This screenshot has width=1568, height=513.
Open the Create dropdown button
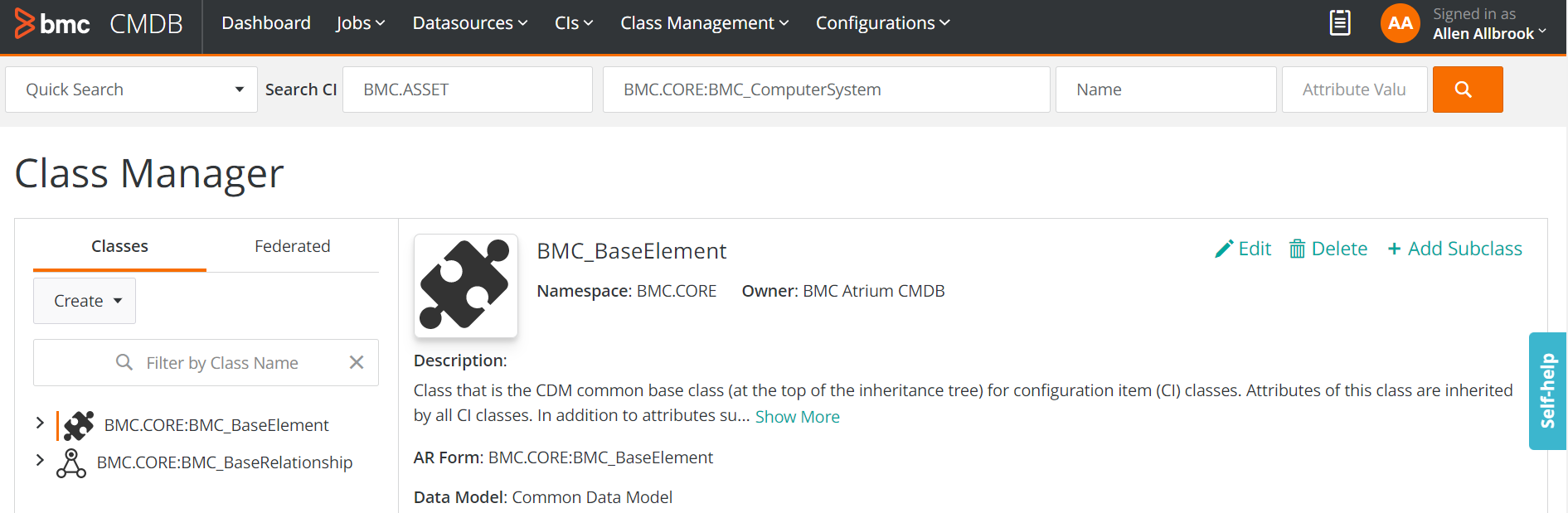[x=85, y=301]
